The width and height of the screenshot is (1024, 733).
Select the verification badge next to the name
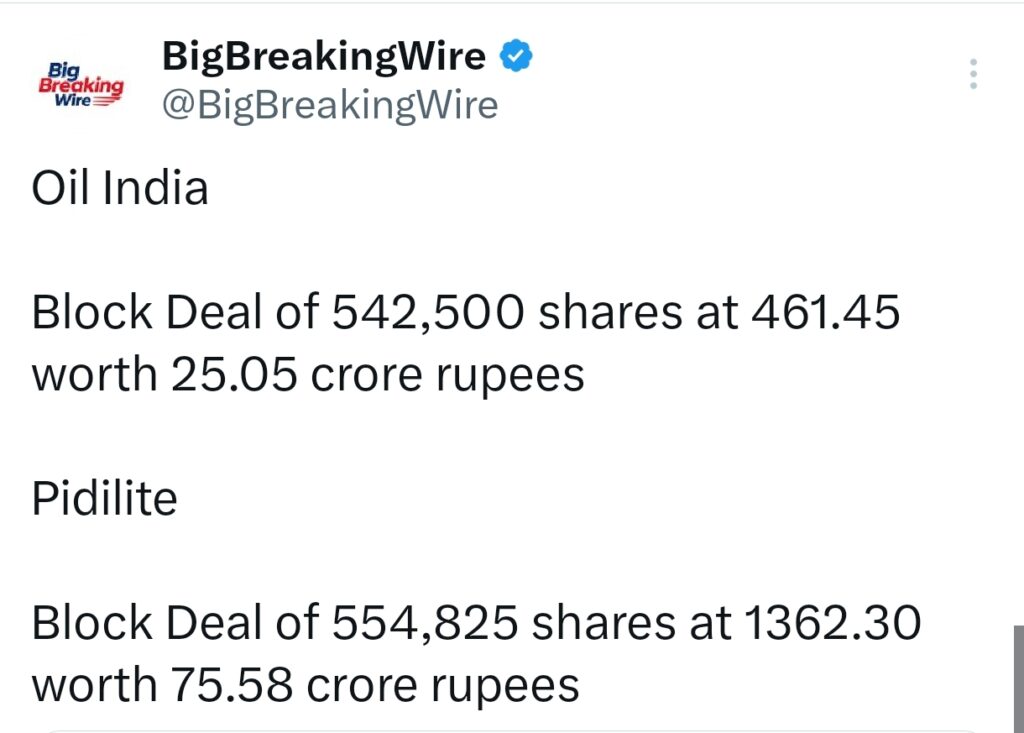514,56
